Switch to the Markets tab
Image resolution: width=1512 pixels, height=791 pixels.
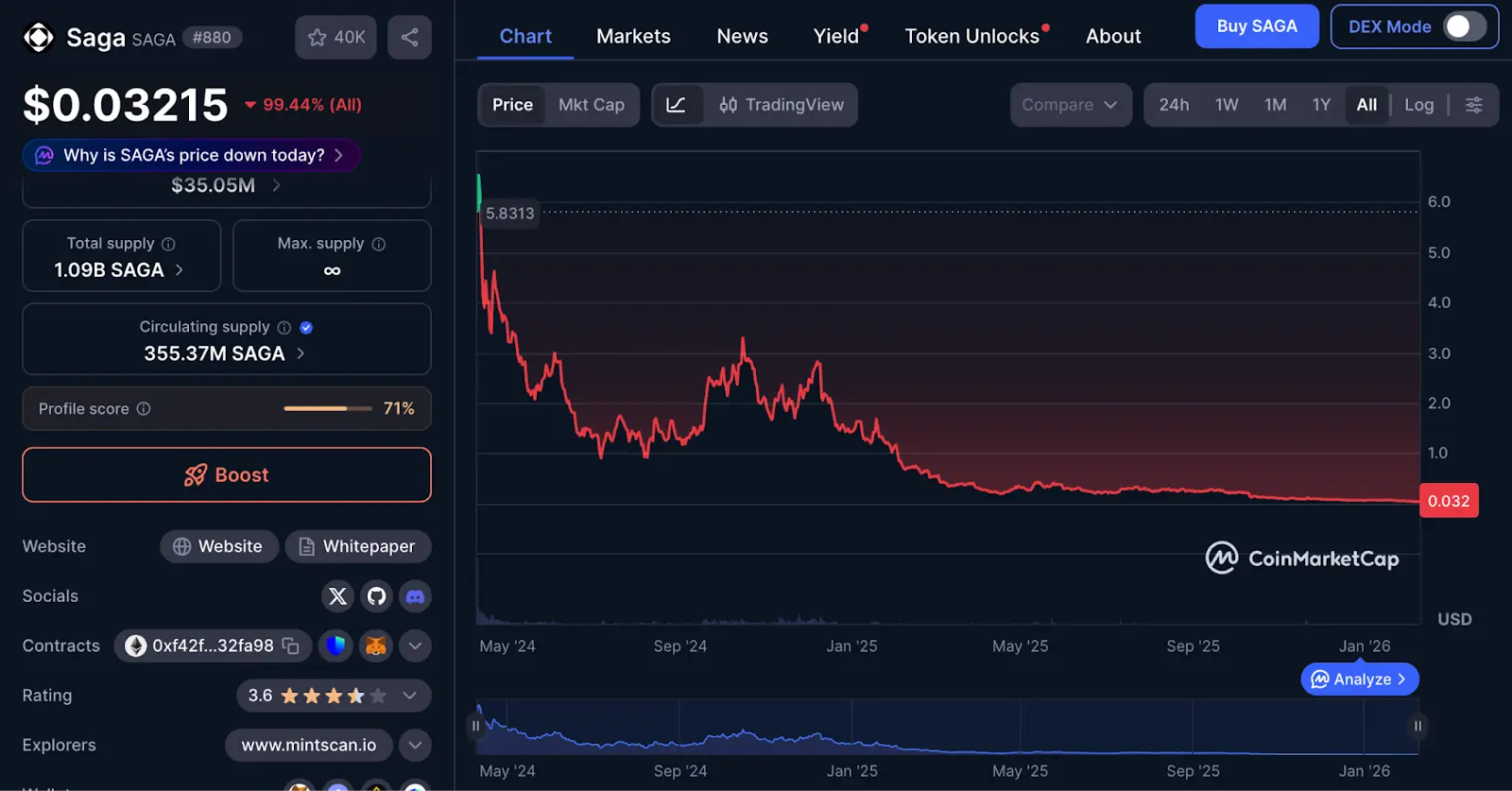click(x=633, y=36)
